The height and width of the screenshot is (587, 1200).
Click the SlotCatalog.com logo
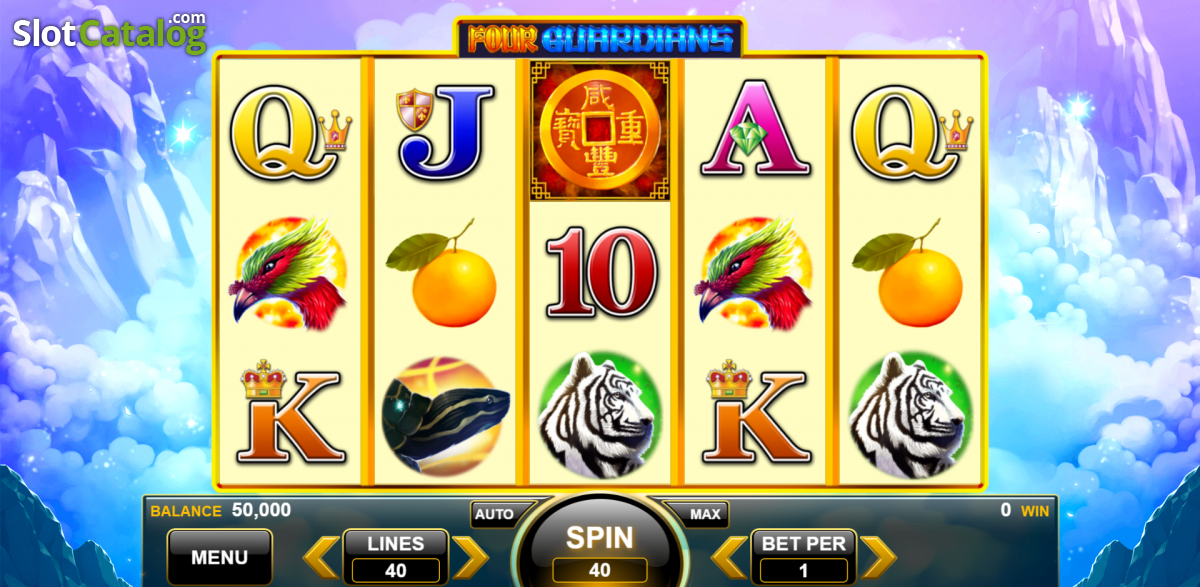click(110, 33)
